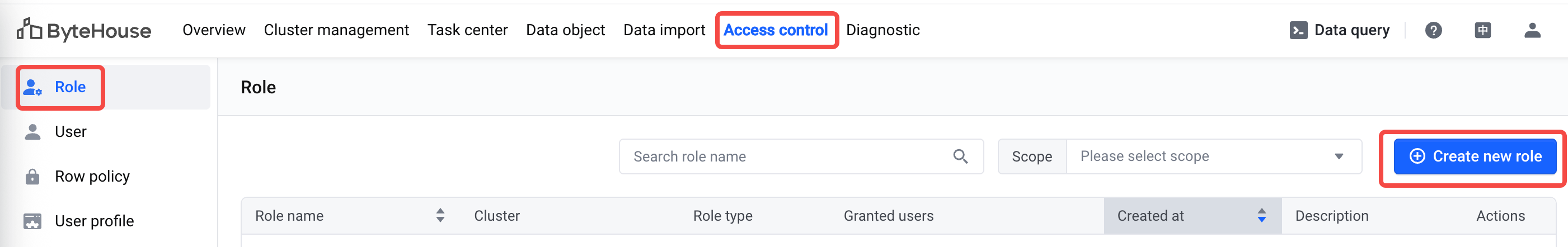Open the Data import tab
1568x247 pixels.
(x=664, y=30)
